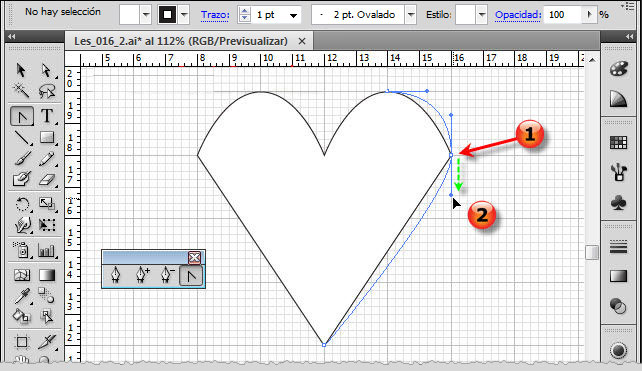Activate the Scale tool

(x=47, y=204)
